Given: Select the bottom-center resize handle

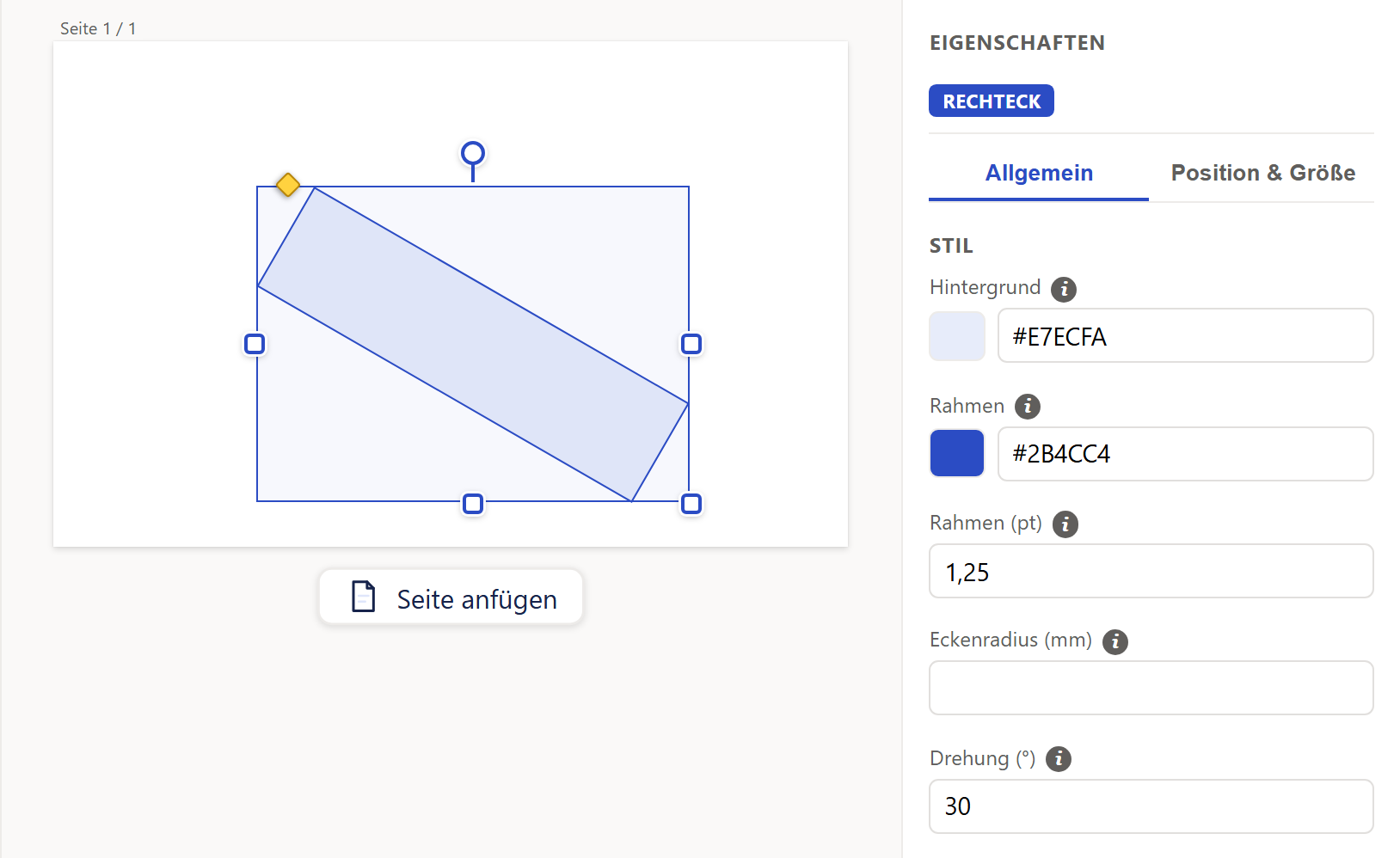Looking at the screenshot, I should (x=473, y=504).
